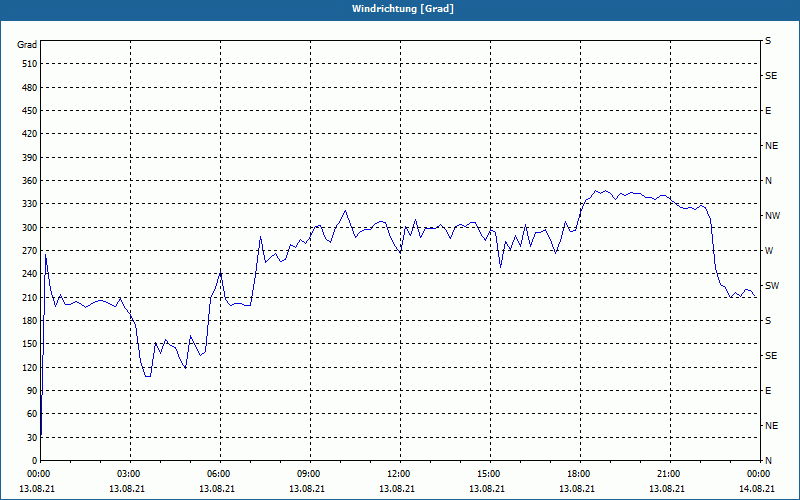Click the 360 left-axis tick label
The height and width of the screenshot is (500, 800).
coord(30,181)
